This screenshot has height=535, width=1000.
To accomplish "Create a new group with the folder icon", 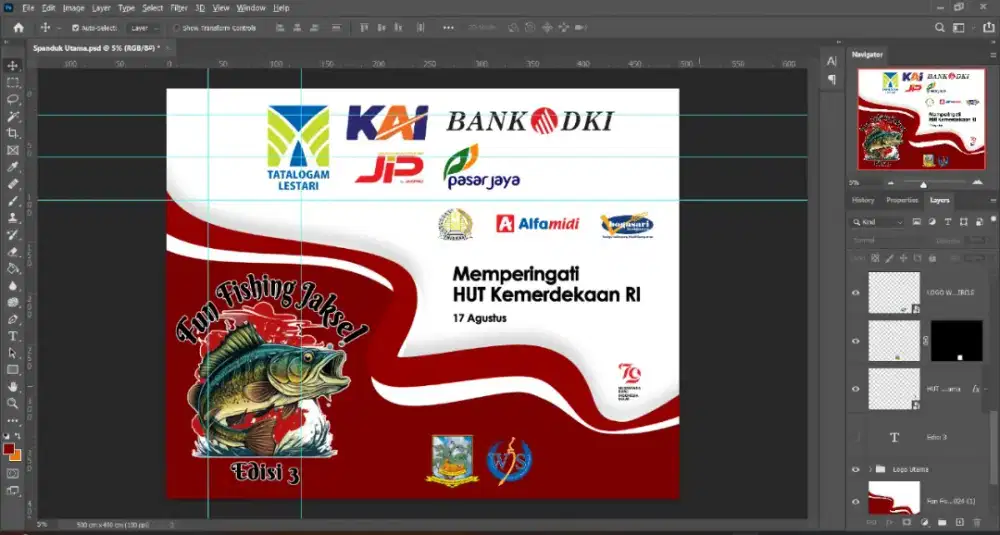I will tap(941, 522).
